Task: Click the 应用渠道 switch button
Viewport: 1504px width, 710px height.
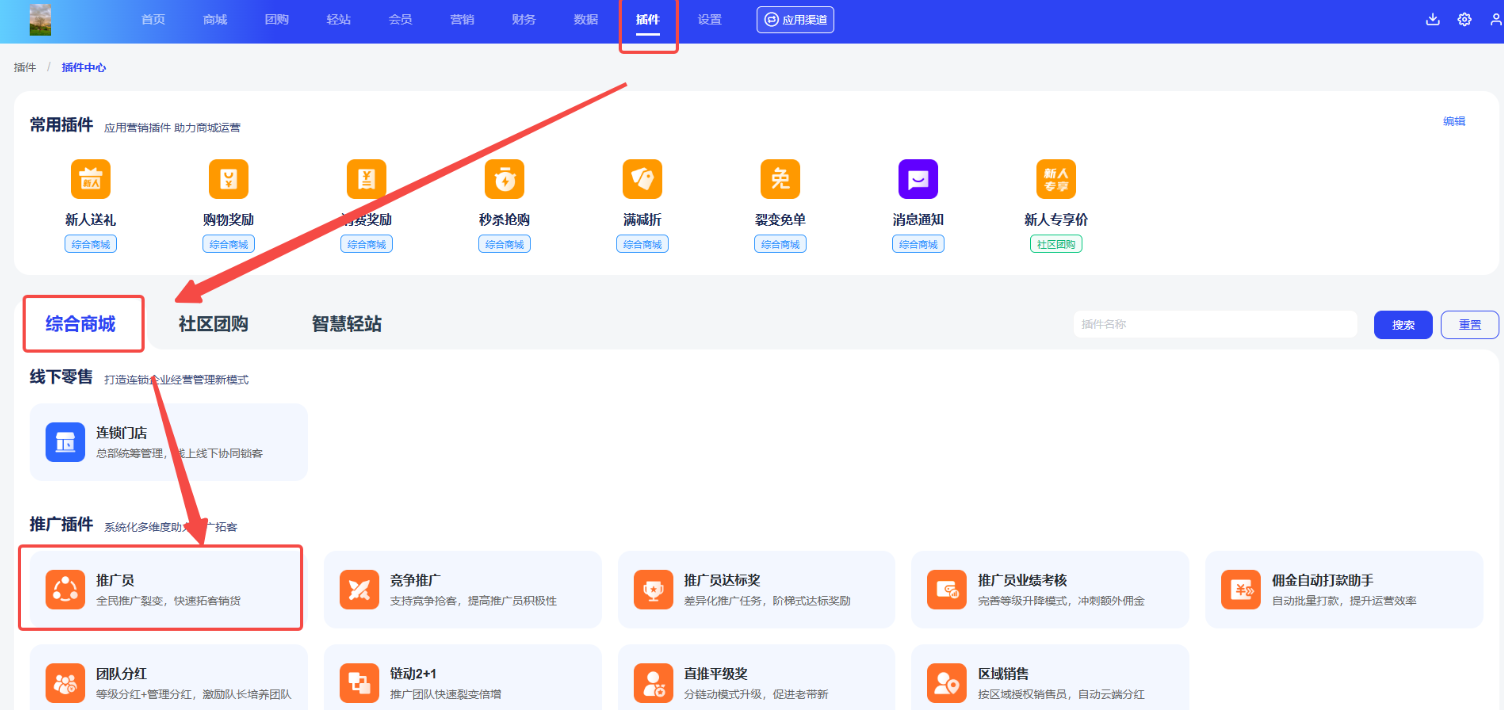Action: [x=795, y=20]
